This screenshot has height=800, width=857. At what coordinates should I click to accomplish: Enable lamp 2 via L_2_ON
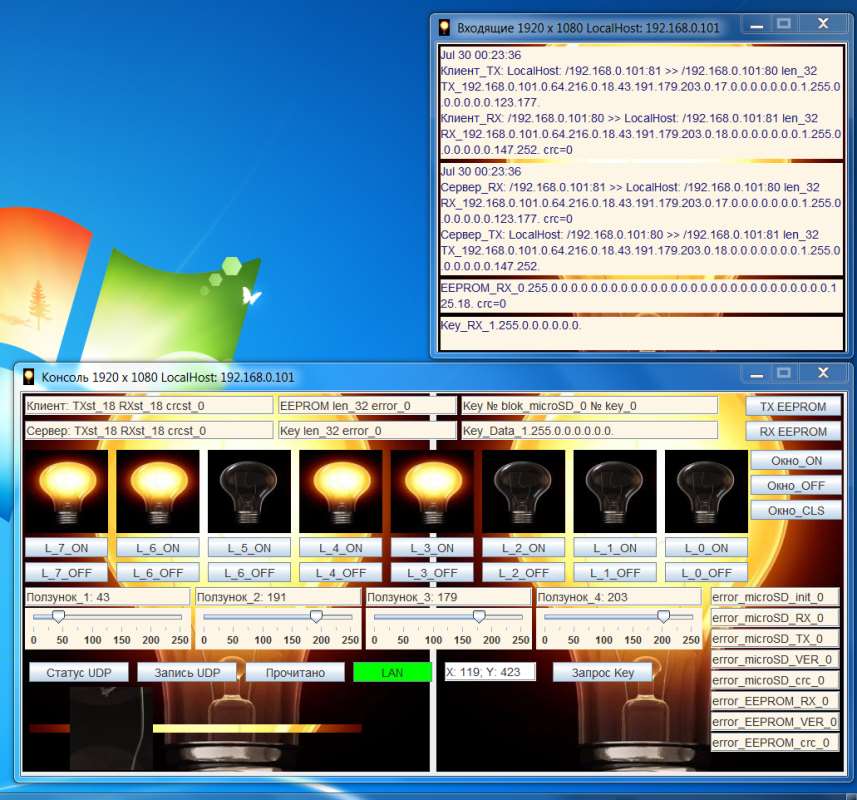[523, 548]
